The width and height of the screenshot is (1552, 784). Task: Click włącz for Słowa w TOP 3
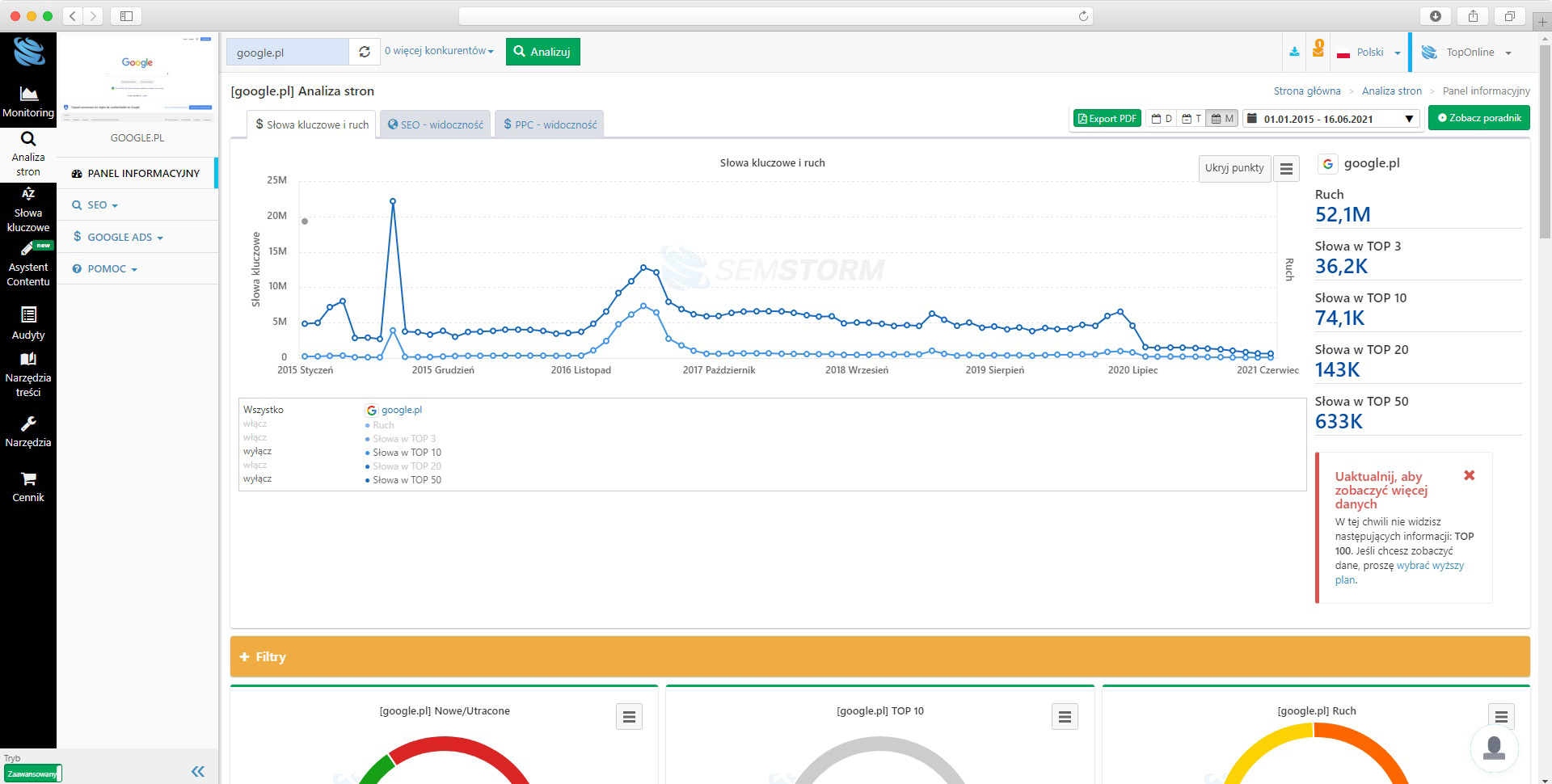(255, 437)
